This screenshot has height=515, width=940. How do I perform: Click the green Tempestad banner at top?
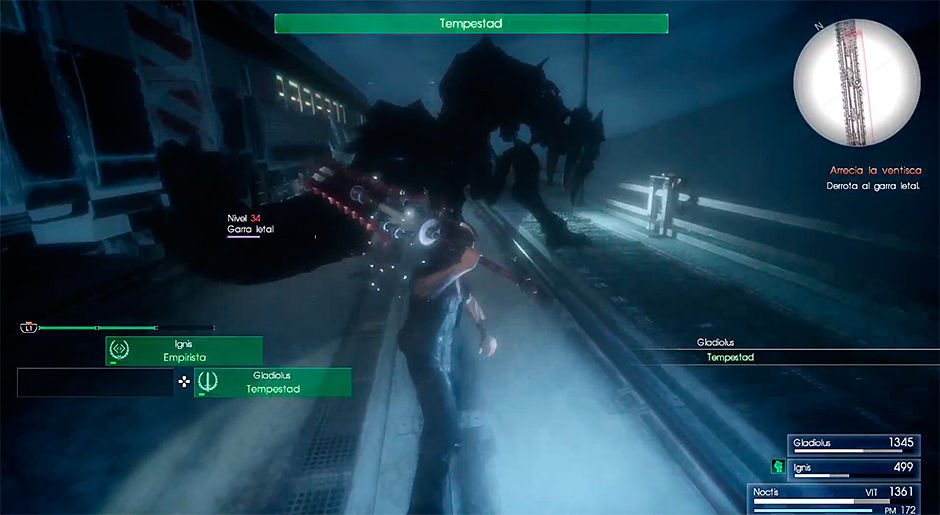click(470, 23)
